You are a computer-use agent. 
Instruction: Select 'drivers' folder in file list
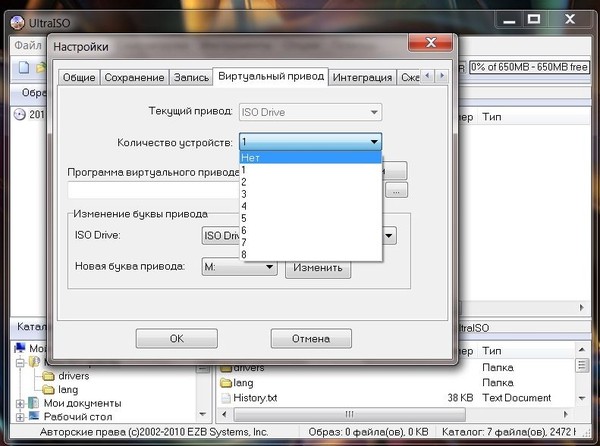[249, 368]
